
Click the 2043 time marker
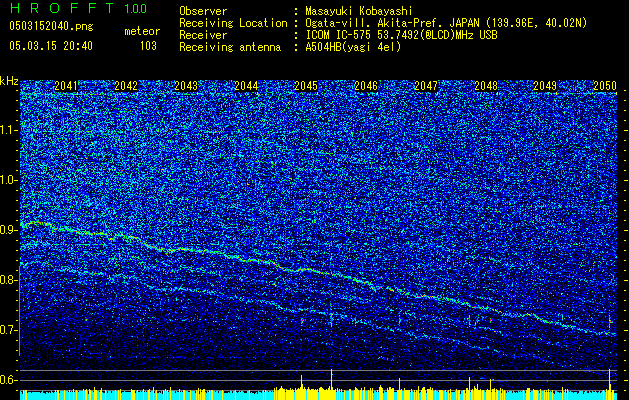[x=186, y=86]
